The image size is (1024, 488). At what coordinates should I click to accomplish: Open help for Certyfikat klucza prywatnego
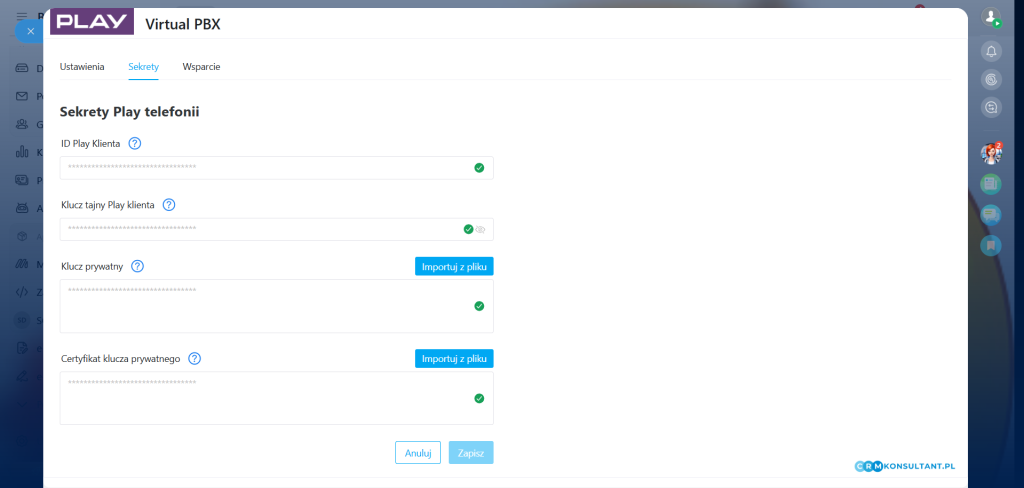tap(195, 358)
